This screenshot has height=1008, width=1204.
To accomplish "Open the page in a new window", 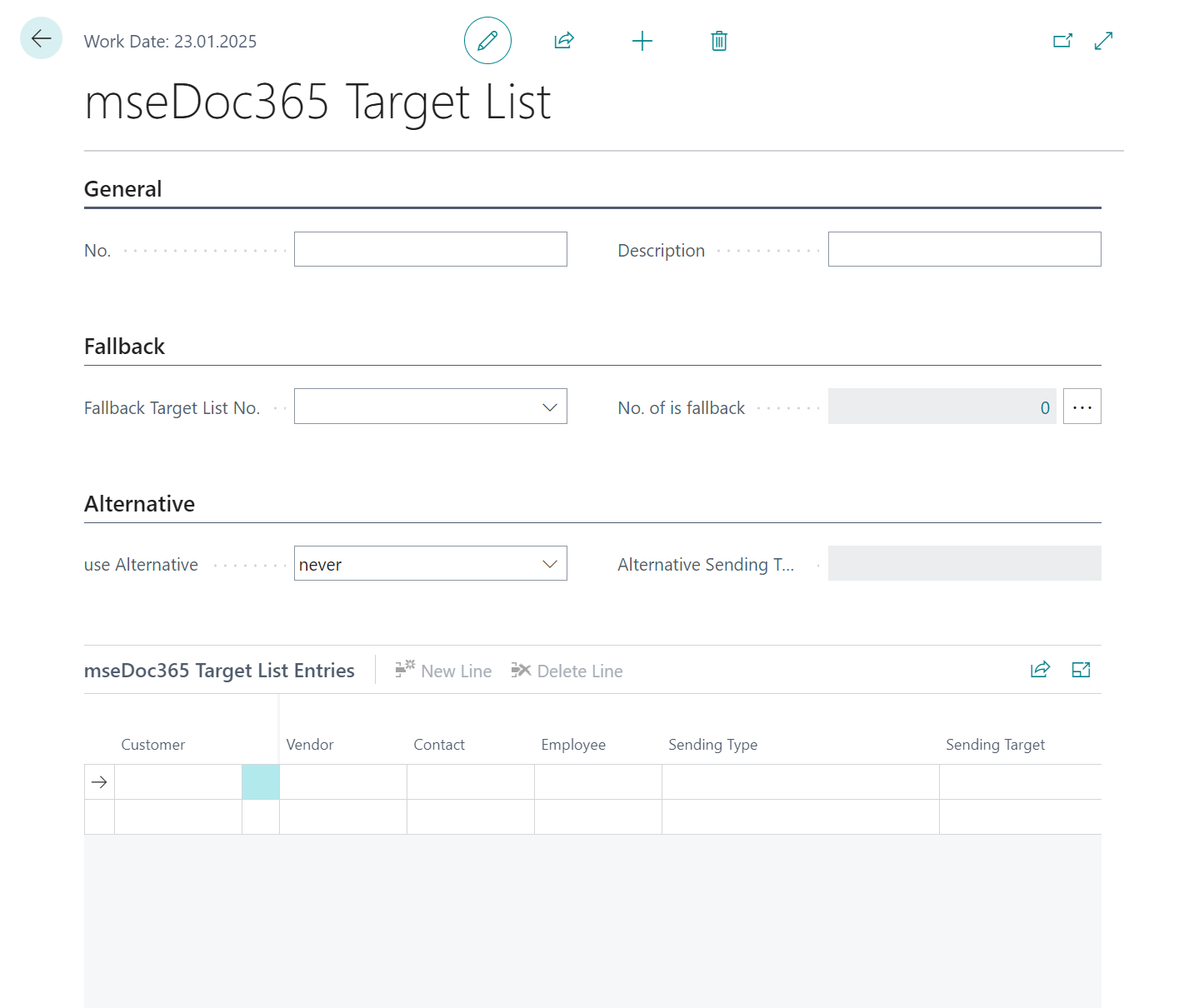I will (1062, 41).
